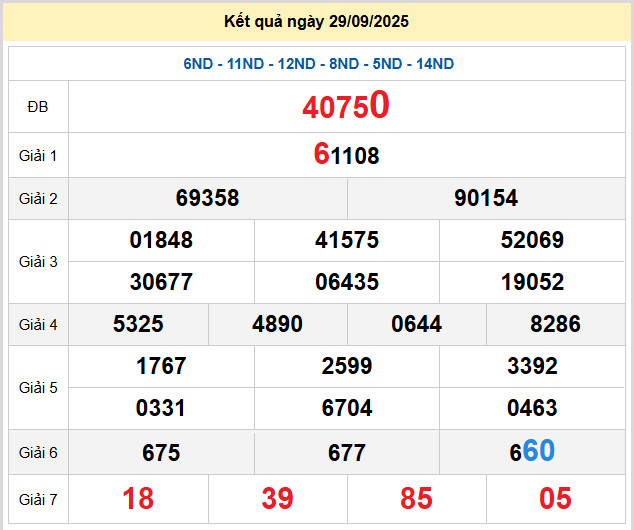Click the Giải 1 number 61108
The width and height of the screenshot is (634, 530).
tap(346, 155)
